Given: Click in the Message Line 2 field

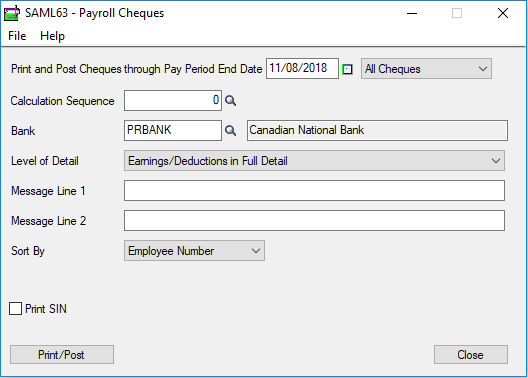Looking at the screenshot, I should coord(314,220).
